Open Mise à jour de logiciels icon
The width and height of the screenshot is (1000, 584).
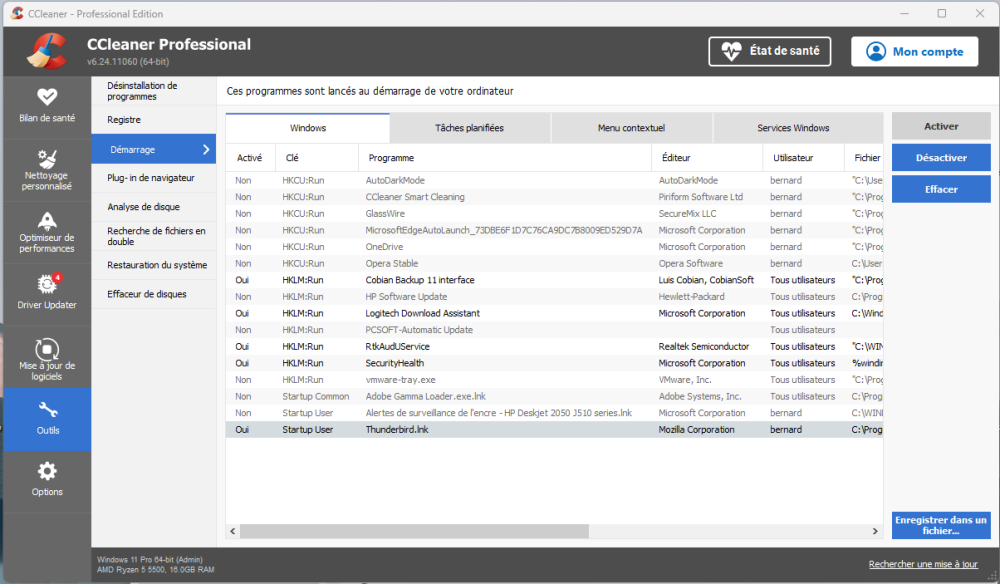click(47, 349)
